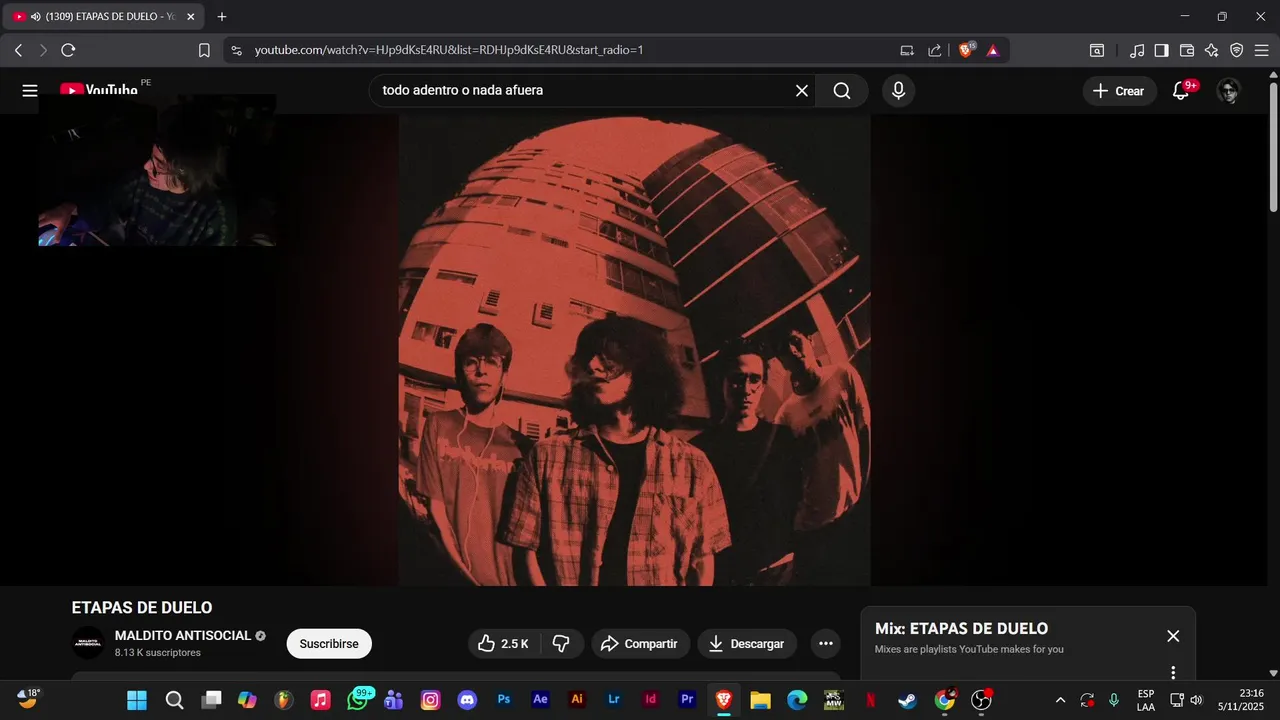Start voice search with microphone icon
1280x720 pixels.
[x=898, y=91]
